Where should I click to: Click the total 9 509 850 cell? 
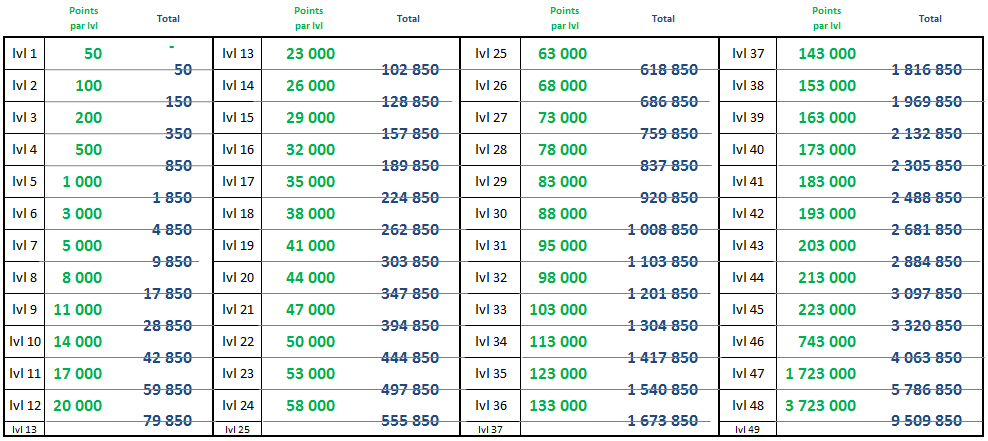926,421
